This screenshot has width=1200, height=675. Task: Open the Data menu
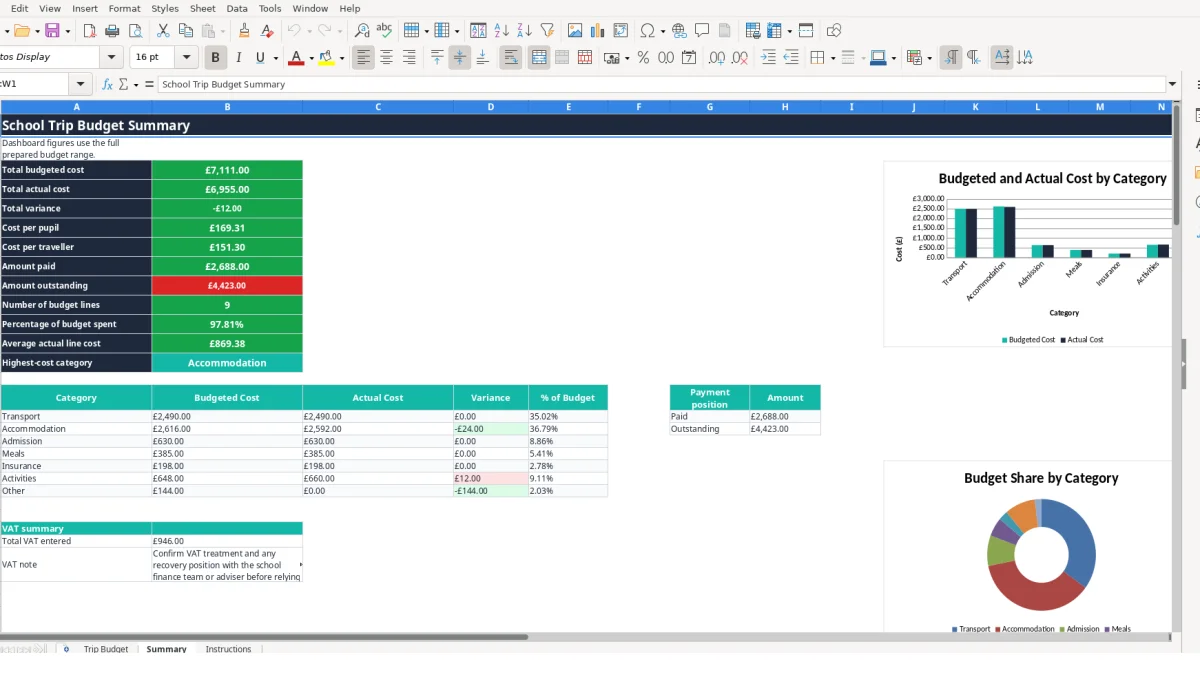coord(237,8)
